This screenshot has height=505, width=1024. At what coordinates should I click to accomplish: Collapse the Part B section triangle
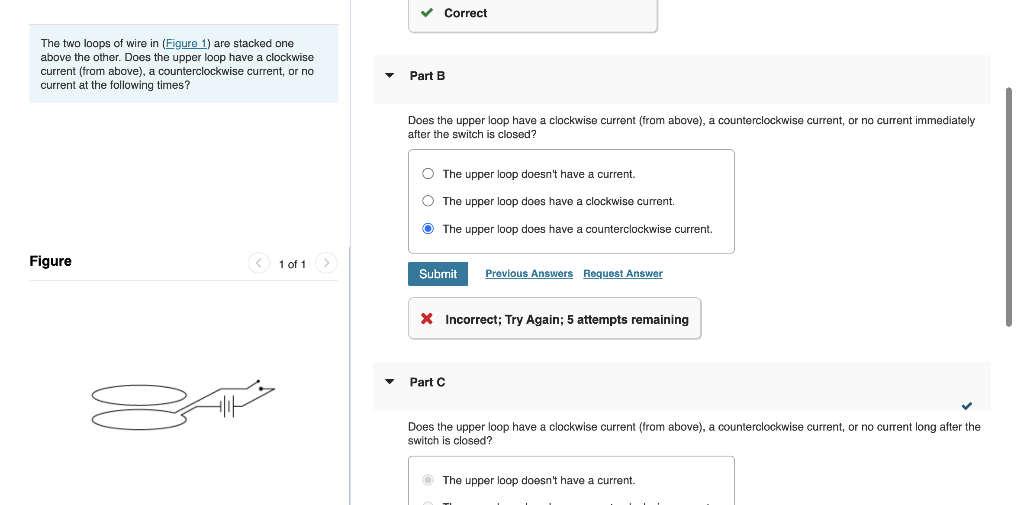pos(390,76)
